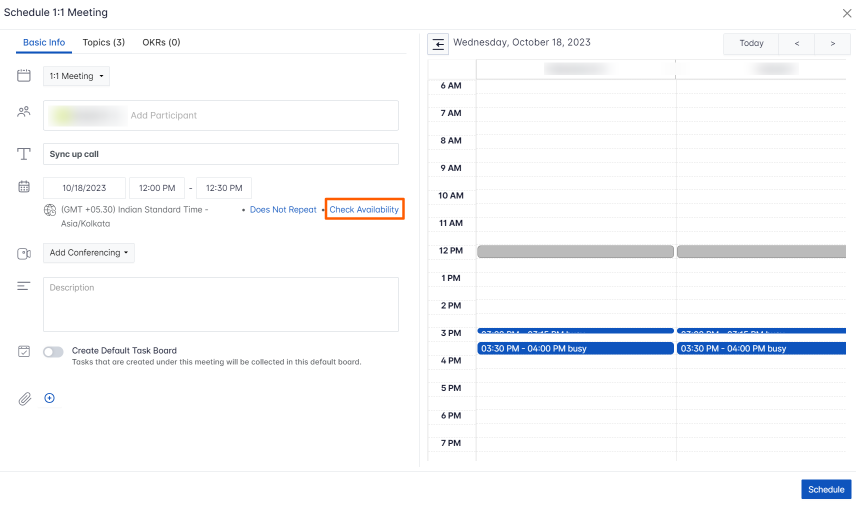Click the Today button
This screenshot has width=856, height=507.
tap(751, 43)
